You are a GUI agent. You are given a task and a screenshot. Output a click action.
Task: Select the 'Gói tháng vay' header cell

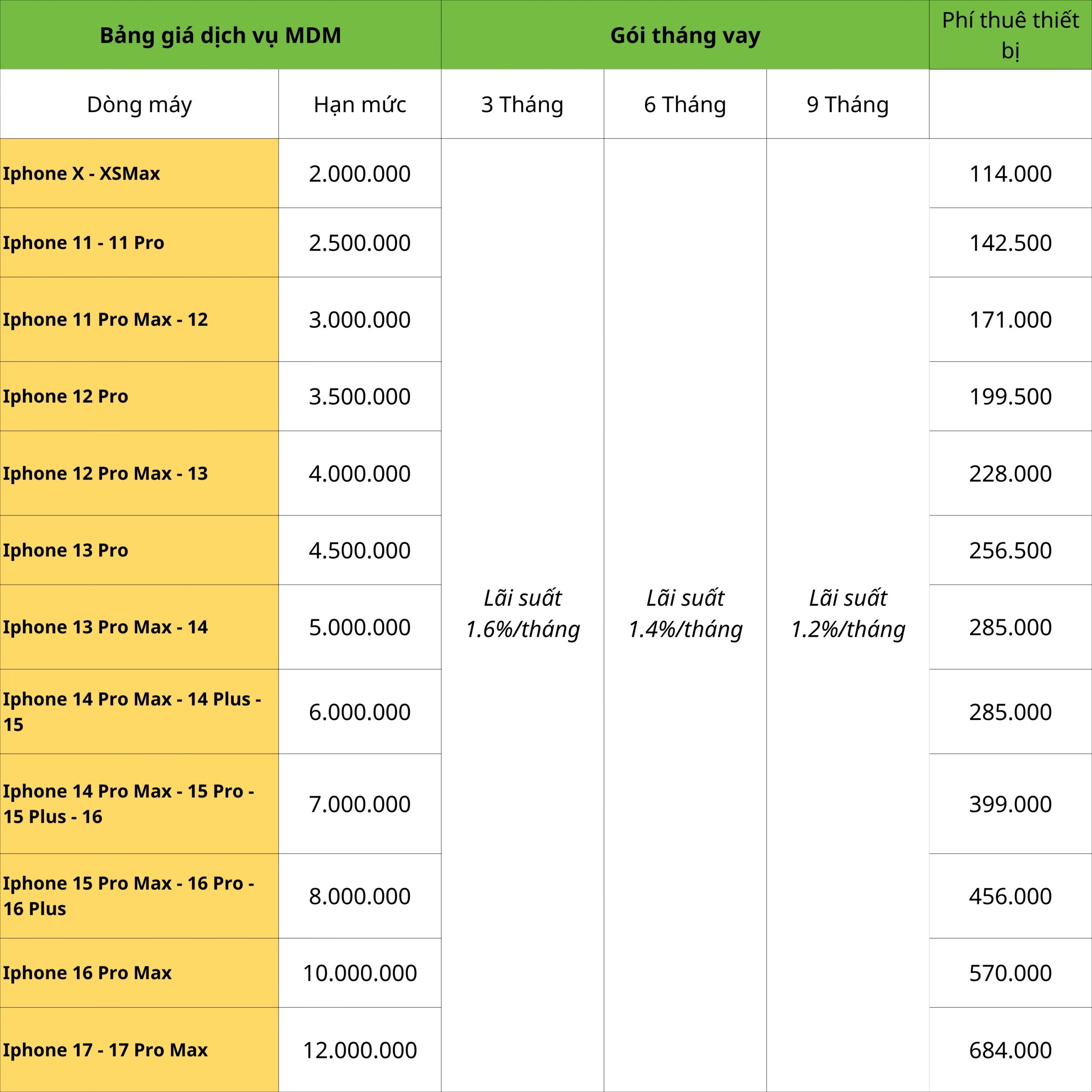tap(685, 35)
